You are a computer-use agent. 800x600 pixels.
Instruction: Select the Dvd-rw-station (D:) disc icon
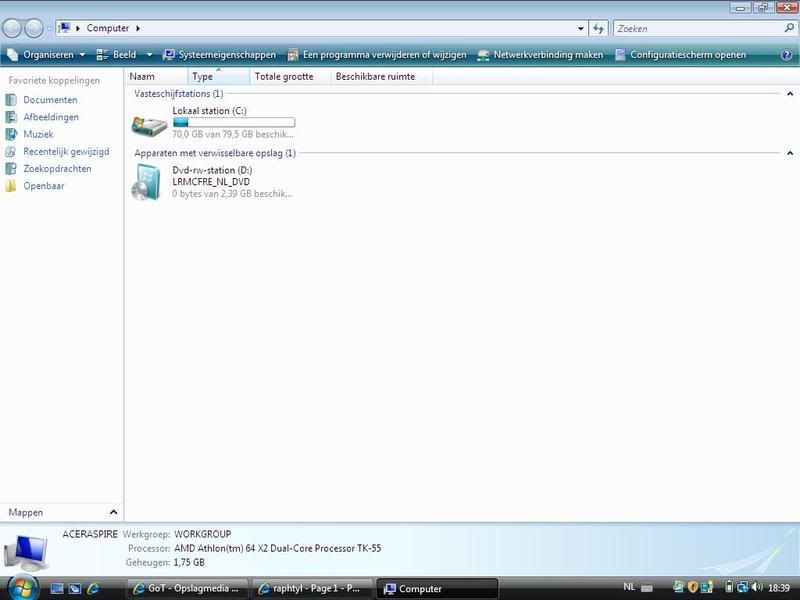pos(146,183)
